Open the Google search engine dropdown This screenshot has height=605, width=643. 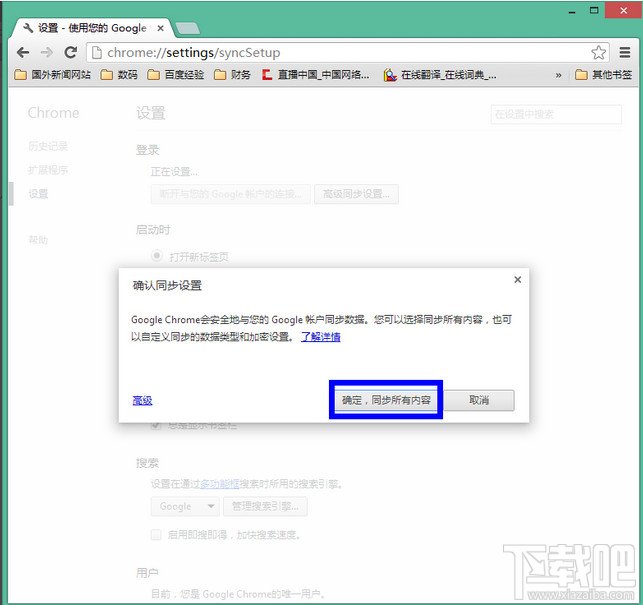(x=185, y=507)
